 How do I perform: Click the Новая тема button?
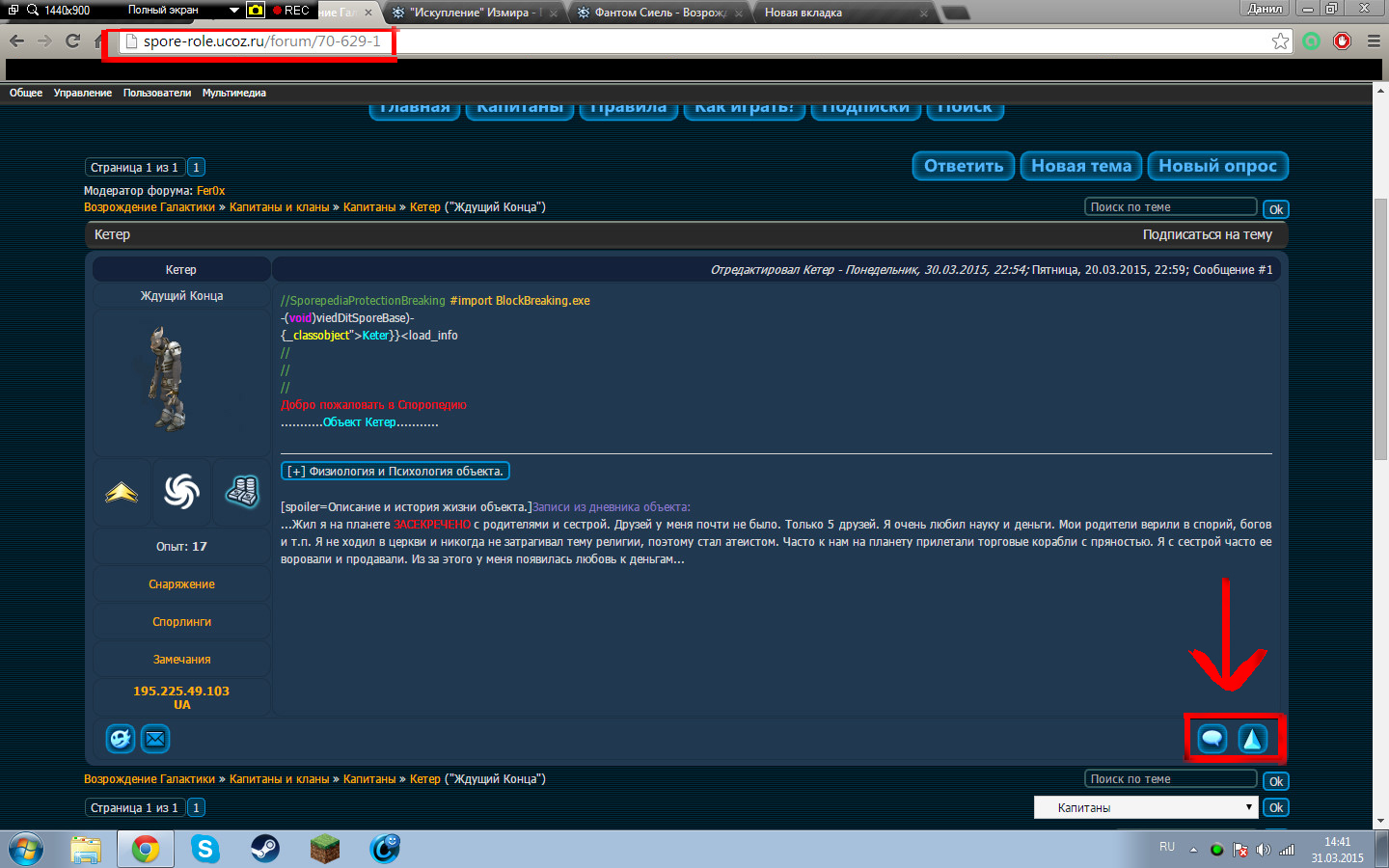(x=1080, y=166)
